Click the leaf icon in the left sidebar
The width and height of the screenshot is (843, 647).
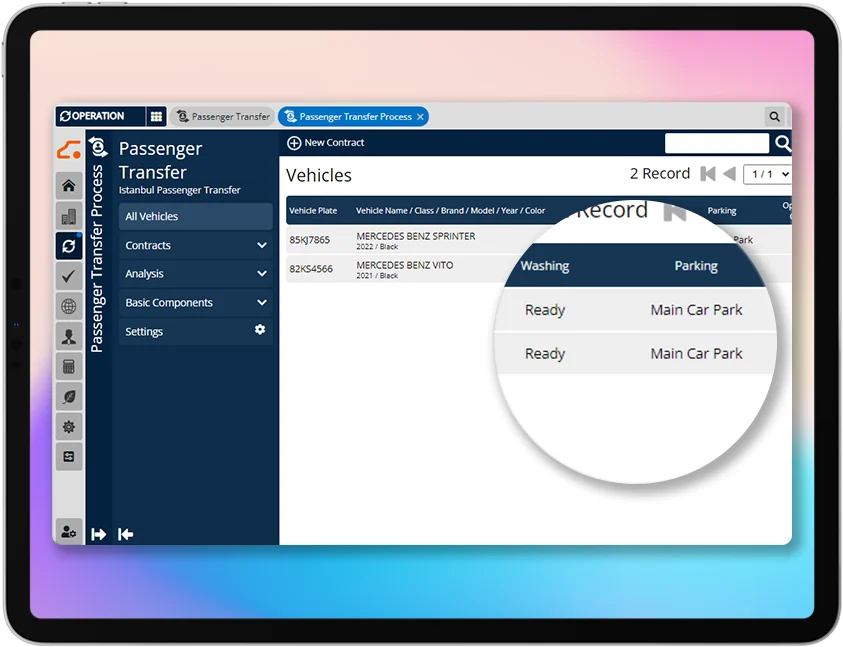(x=68, y=397)
